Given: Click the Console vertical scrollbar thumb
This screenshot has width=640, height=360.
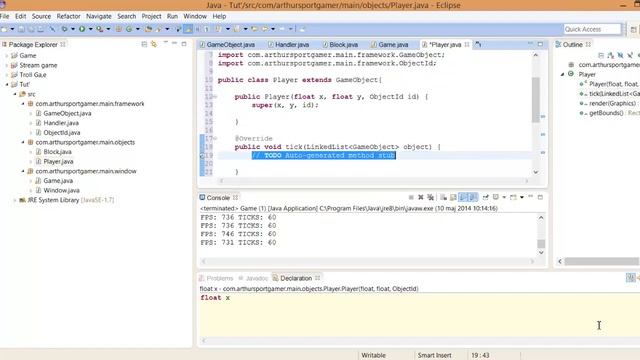Looking at the screenshot, I should tap(541, 244).
